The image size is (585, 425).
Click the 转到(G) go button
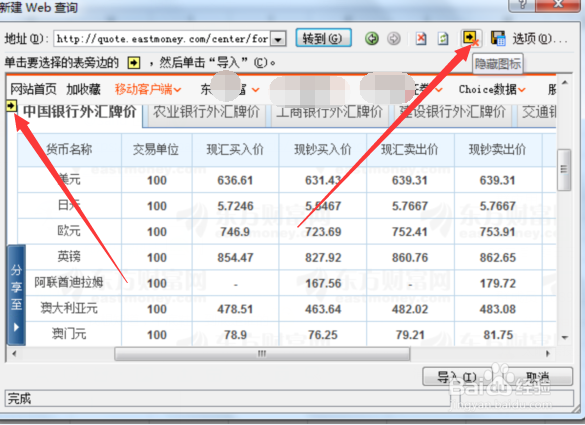click(x=323, y=38)
